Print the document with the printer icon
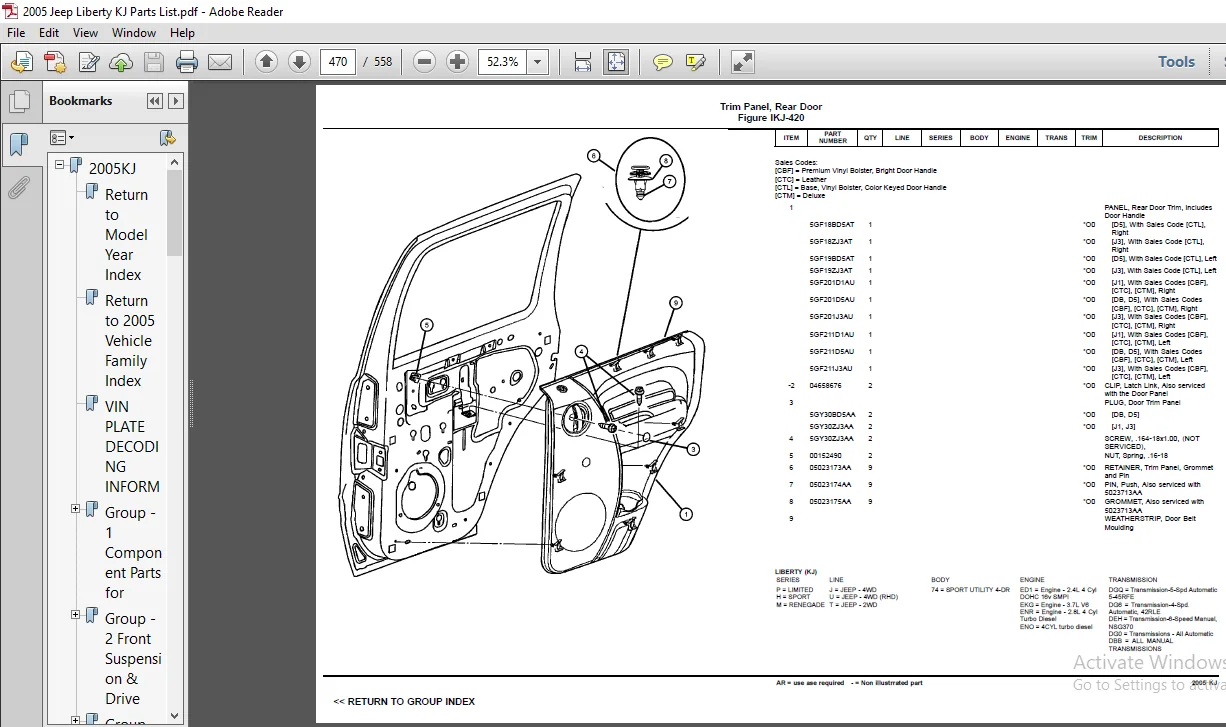The image size is (1226, 727). pos(187,62)
